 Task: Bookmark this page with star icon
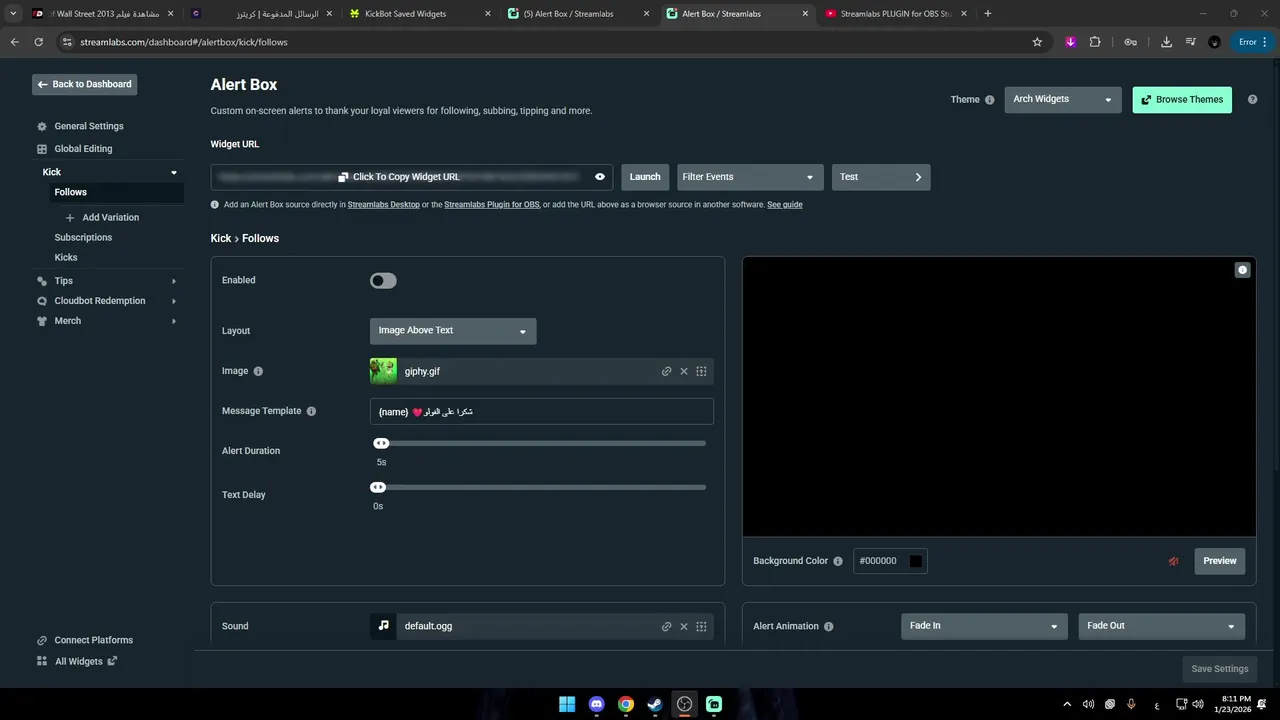tap(1037, 42)
